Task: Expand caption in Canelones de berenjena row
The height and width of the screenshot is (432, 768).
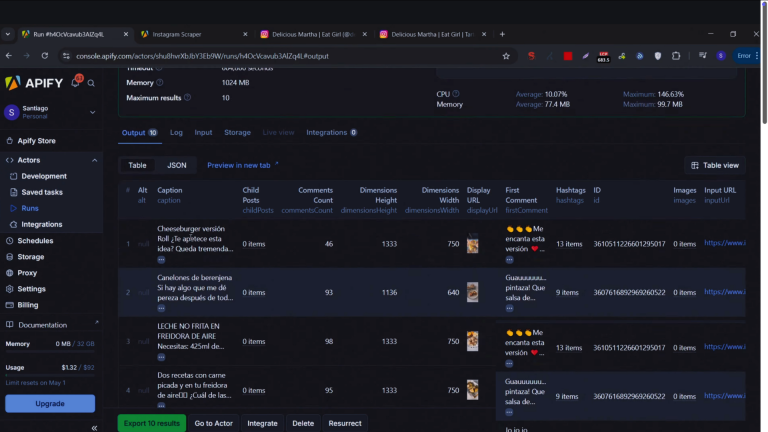Action: click(161, 308)
